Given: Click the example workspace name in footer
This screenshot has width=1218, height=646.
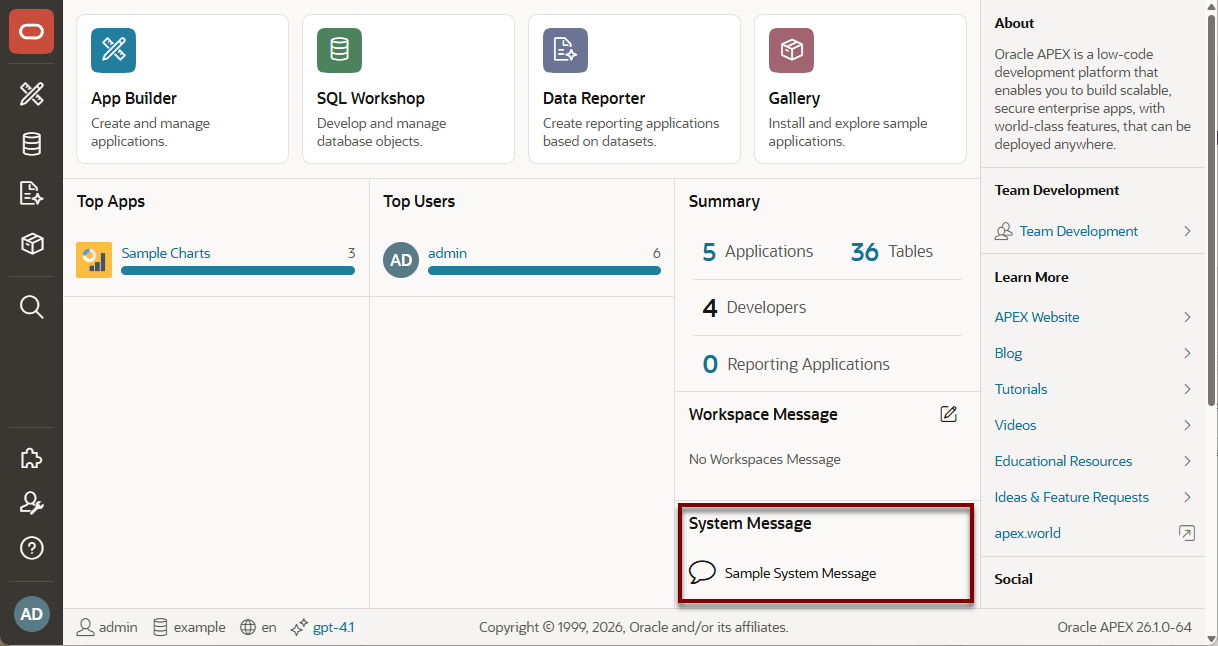Looking at the screenshot, I should [x=200, y=627].
